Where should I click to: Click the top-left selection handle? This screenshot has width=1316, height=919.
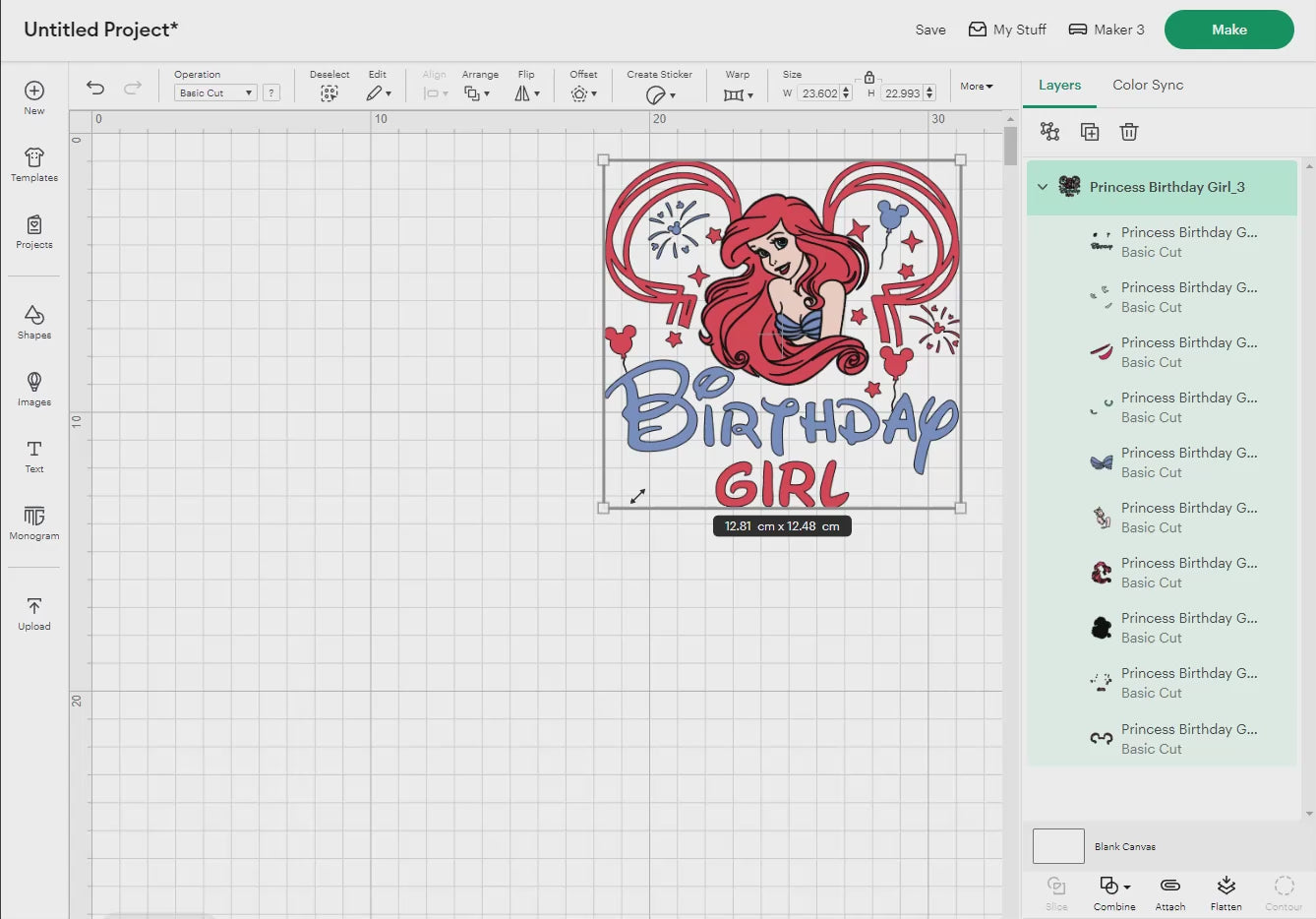point(604,159)
